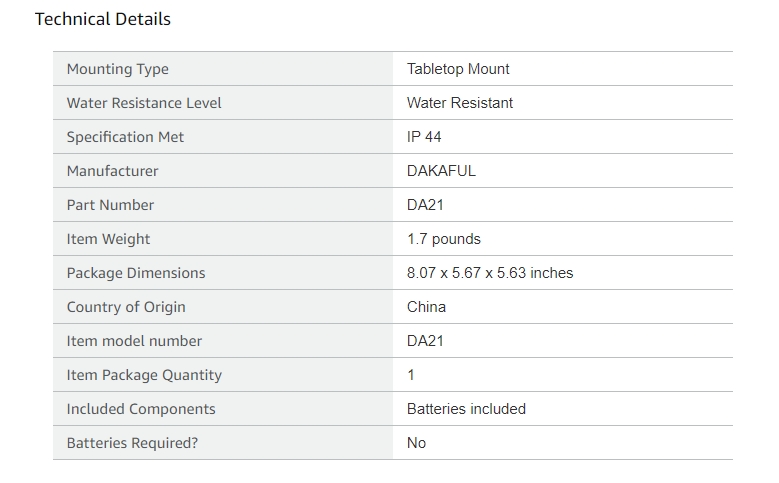This screenshot has width=779, height=483.
Task: Click the 1.7 pounds value
Action: (x=444, y=239)
